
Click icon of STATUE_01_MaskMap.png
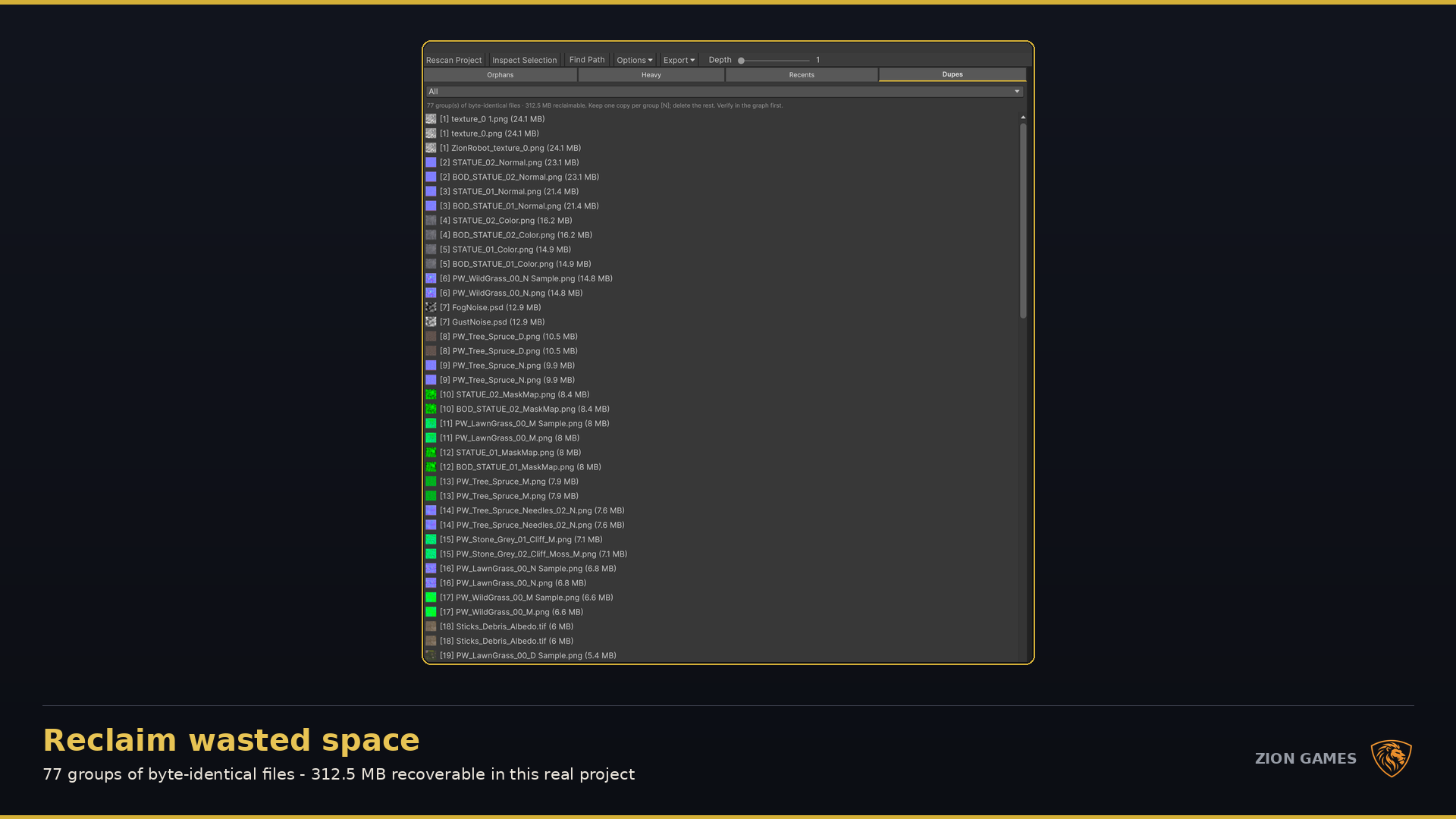431,453
